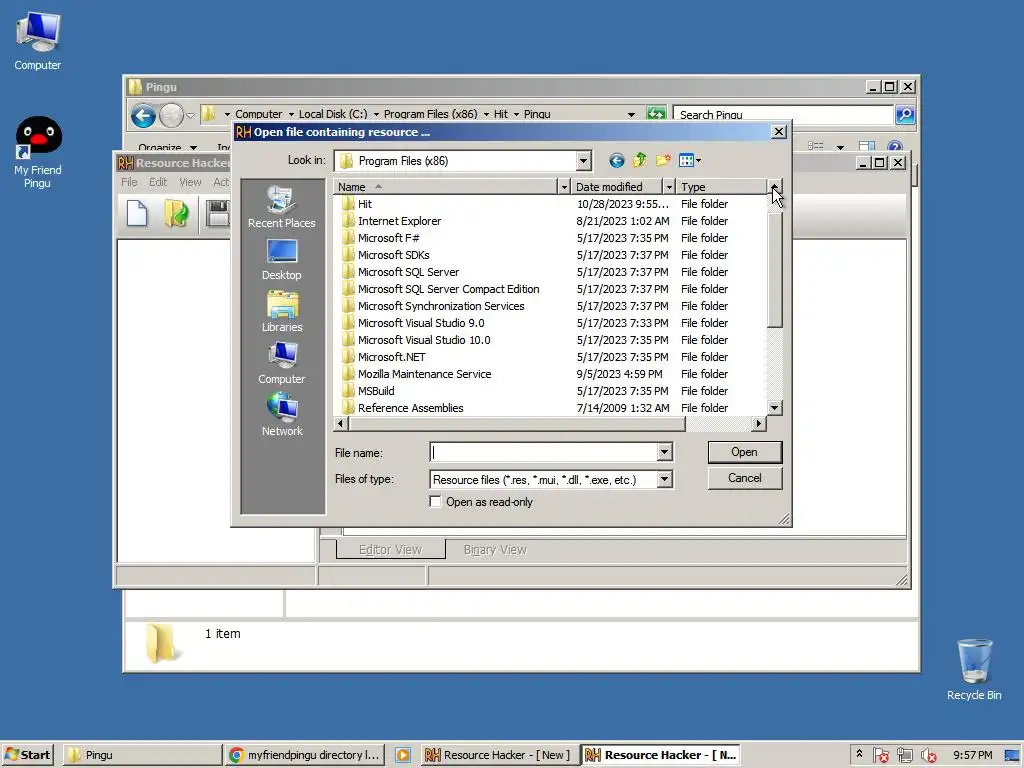Select the Recycle Bin desktop icon
This screenshot has width=1024, height=768.
(974, 670)
